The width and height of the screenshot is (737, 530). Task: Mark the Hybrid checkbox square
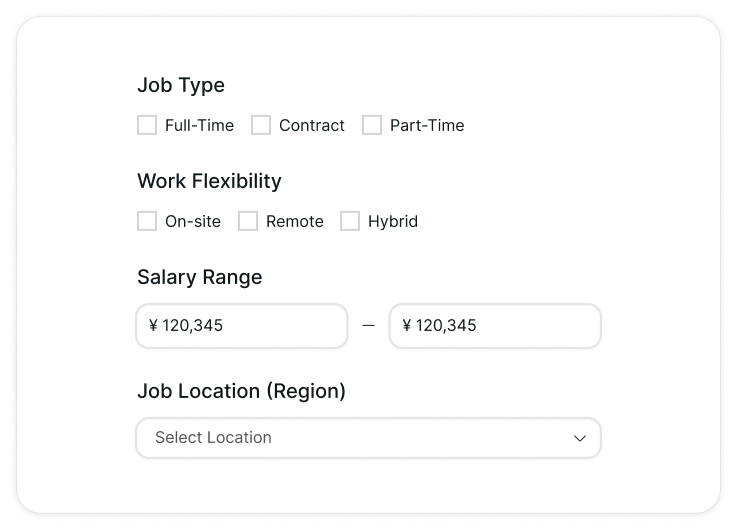[x=350, y=221]
